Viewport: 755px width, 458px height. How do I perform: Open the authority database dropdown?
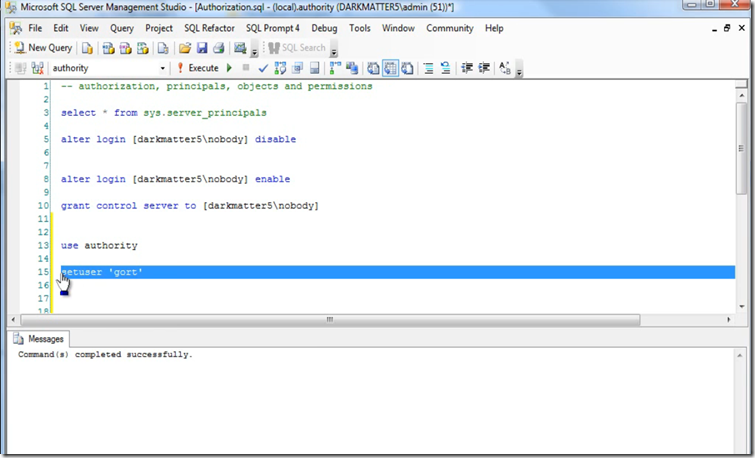coord(162,68)
